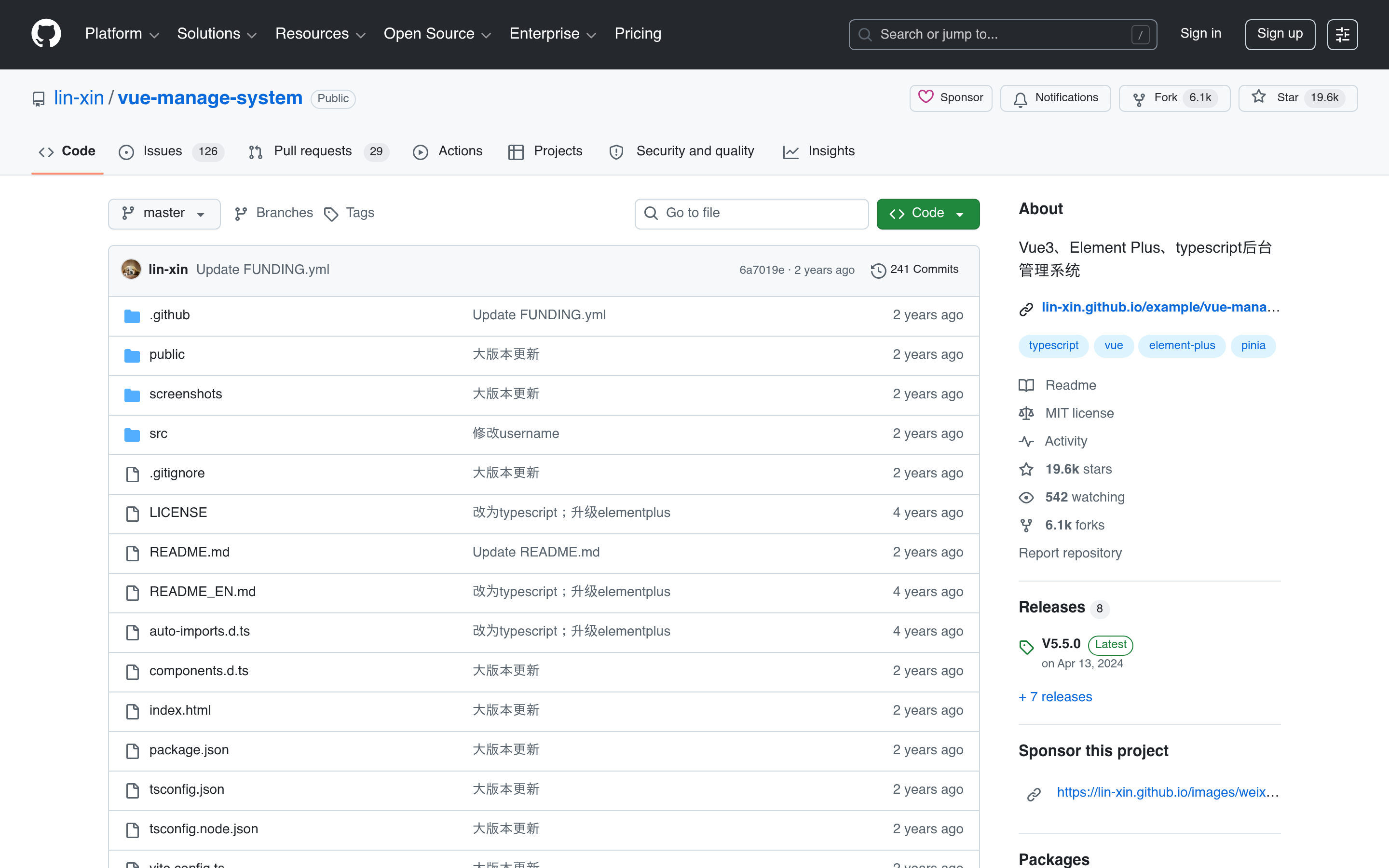The width and height of the screenshot is (1389, 868).
Task: Click the search magnifier icon in top bar
Action: (x=865, y=34)
